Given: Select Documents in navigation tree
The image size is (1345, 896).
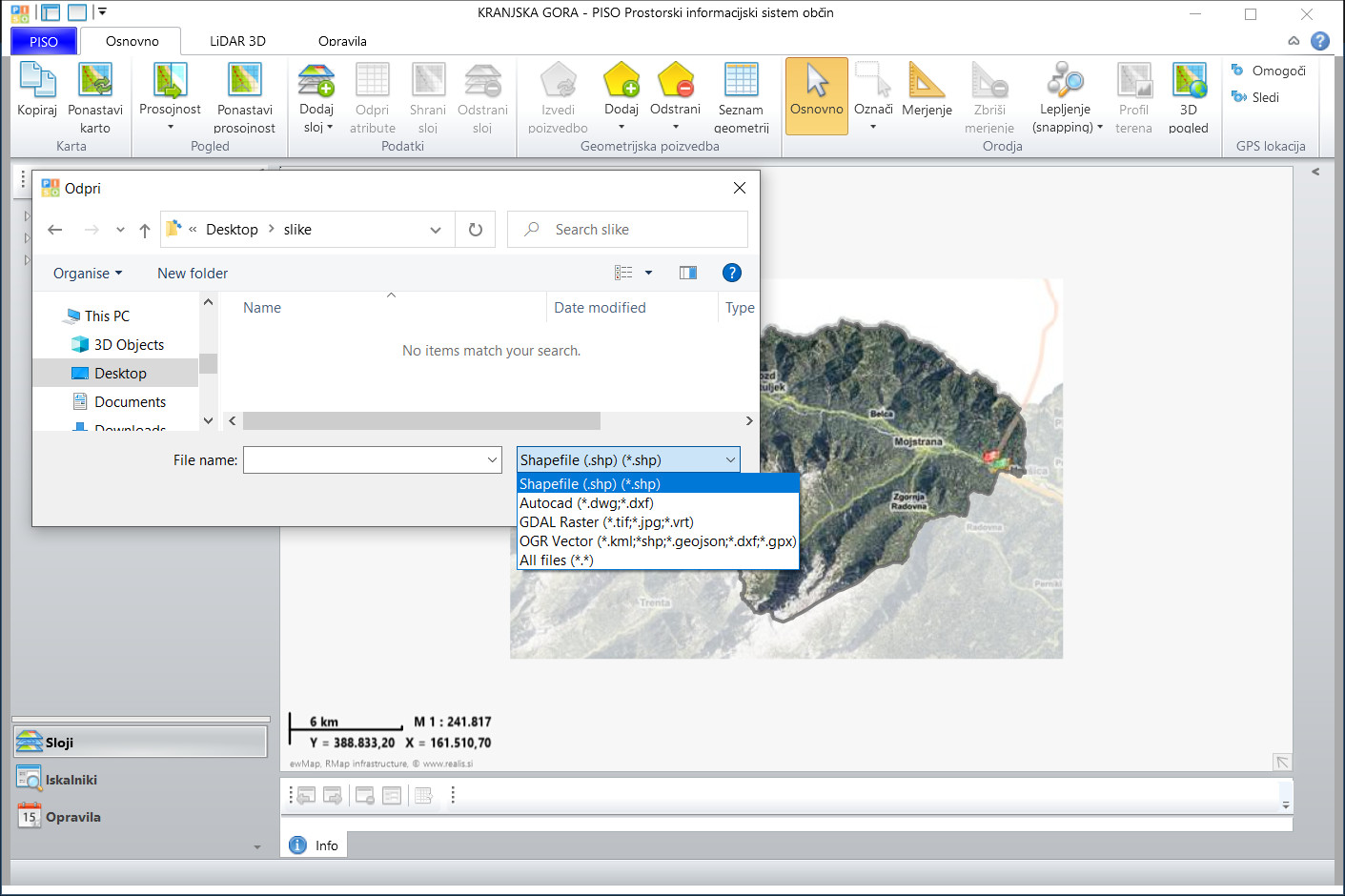Looking at the screenshot, I should pyautogui.click(x=130, y=401).
